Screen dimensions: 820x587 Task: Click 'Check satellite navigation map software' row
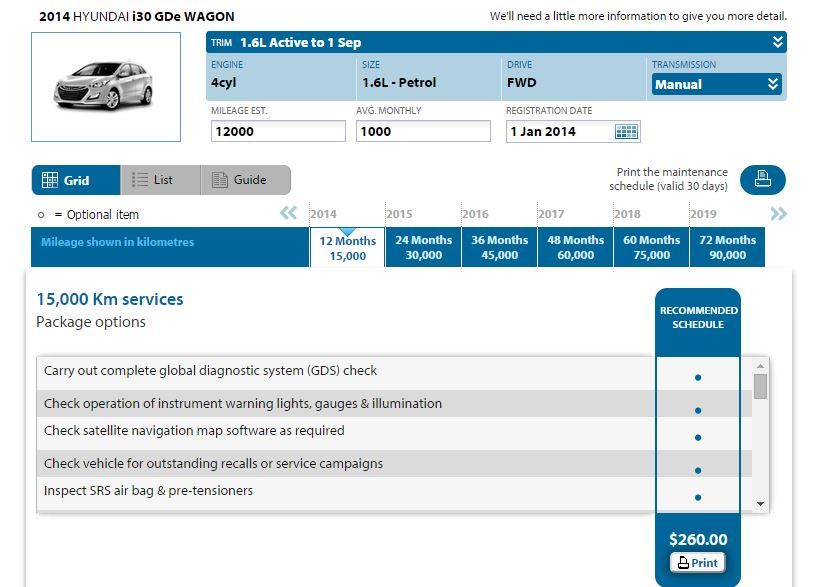[394, 434]
